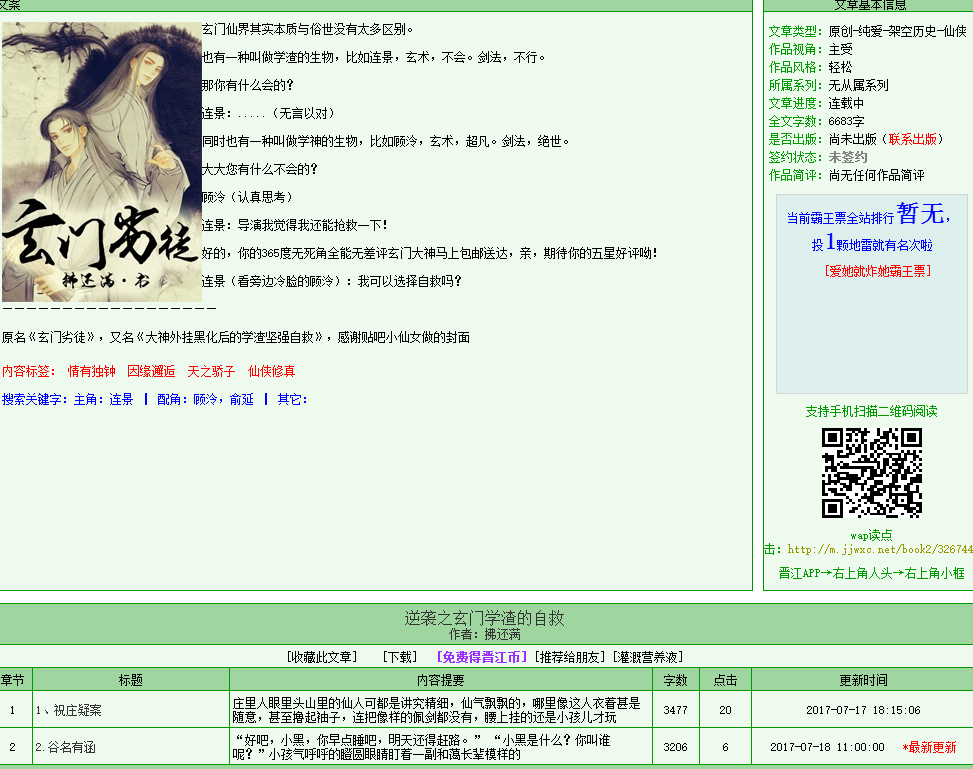This screenshot has height=769, width=973.
Task: Click the chapter 2 summary starting 好吧，小黑
Action: (422, 747)
